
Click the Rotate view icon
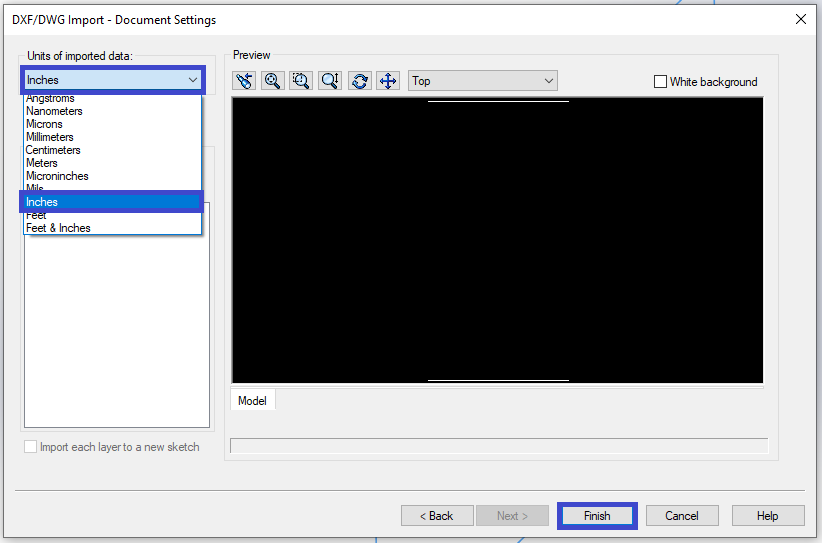point(360,81)
